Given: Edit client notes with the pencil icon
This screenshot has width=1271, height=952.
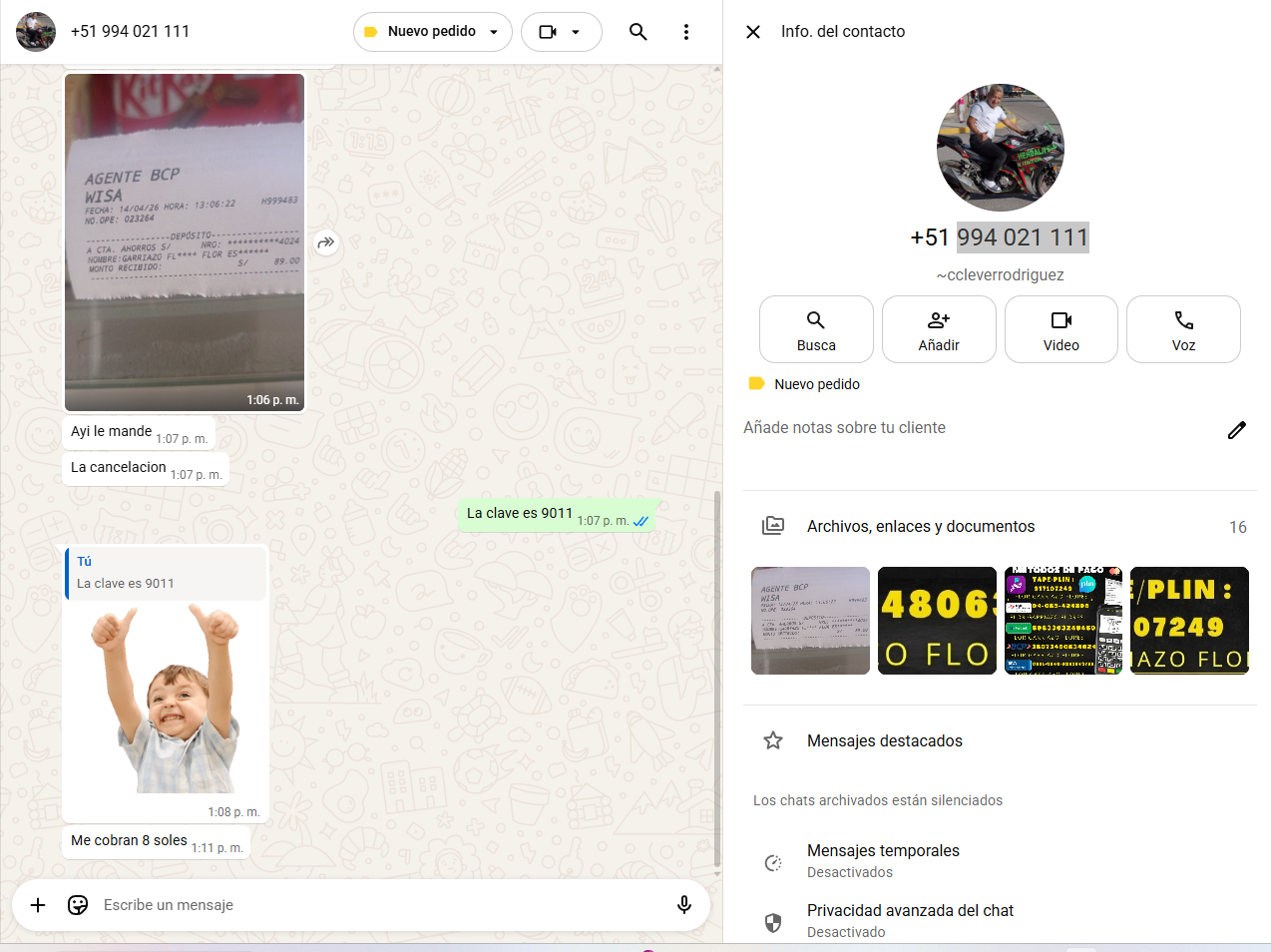Looking at the screenshot, I should pyautogui.click(x=1236, y=430).
